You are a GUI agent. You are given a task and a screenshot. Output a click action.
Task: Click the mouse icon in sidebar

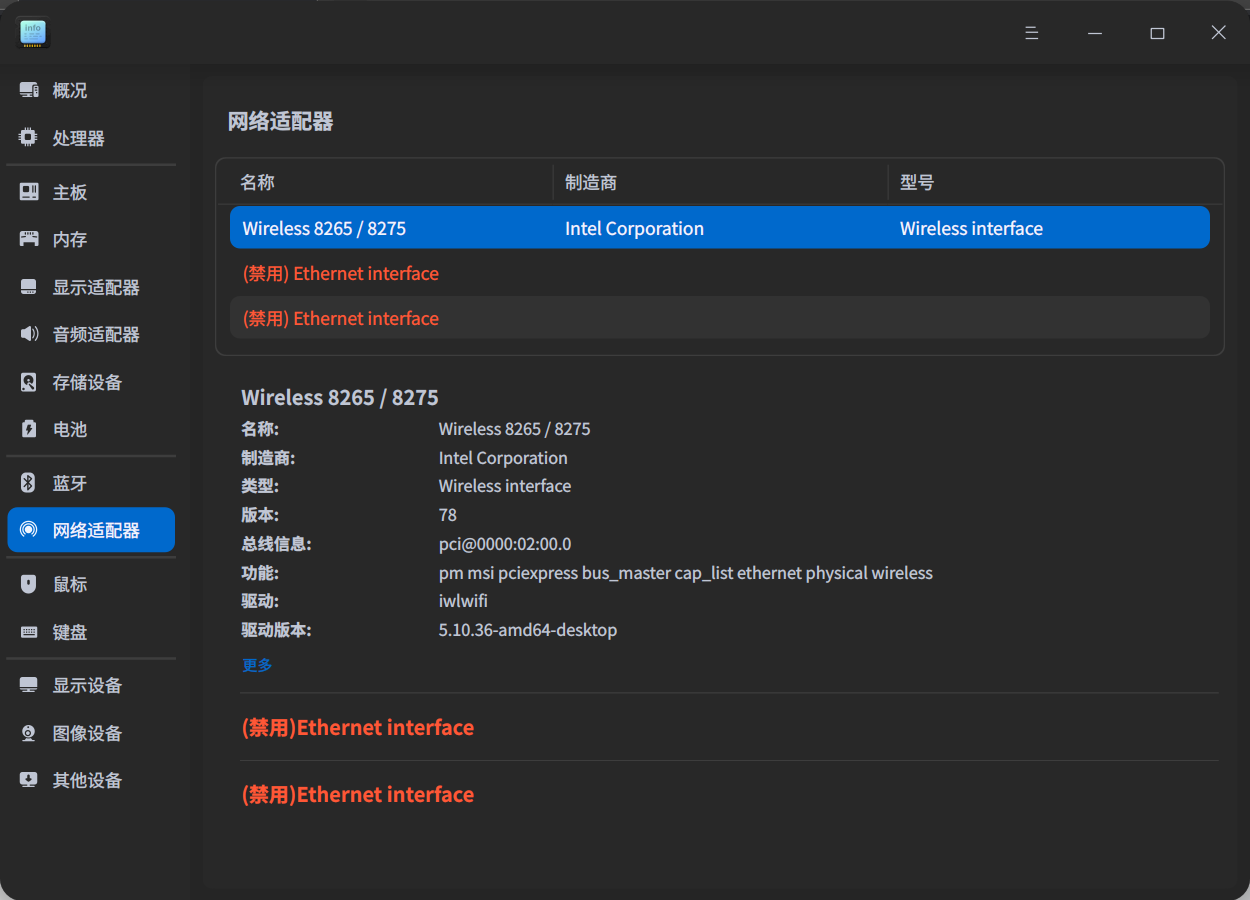(x=29, y=584)
